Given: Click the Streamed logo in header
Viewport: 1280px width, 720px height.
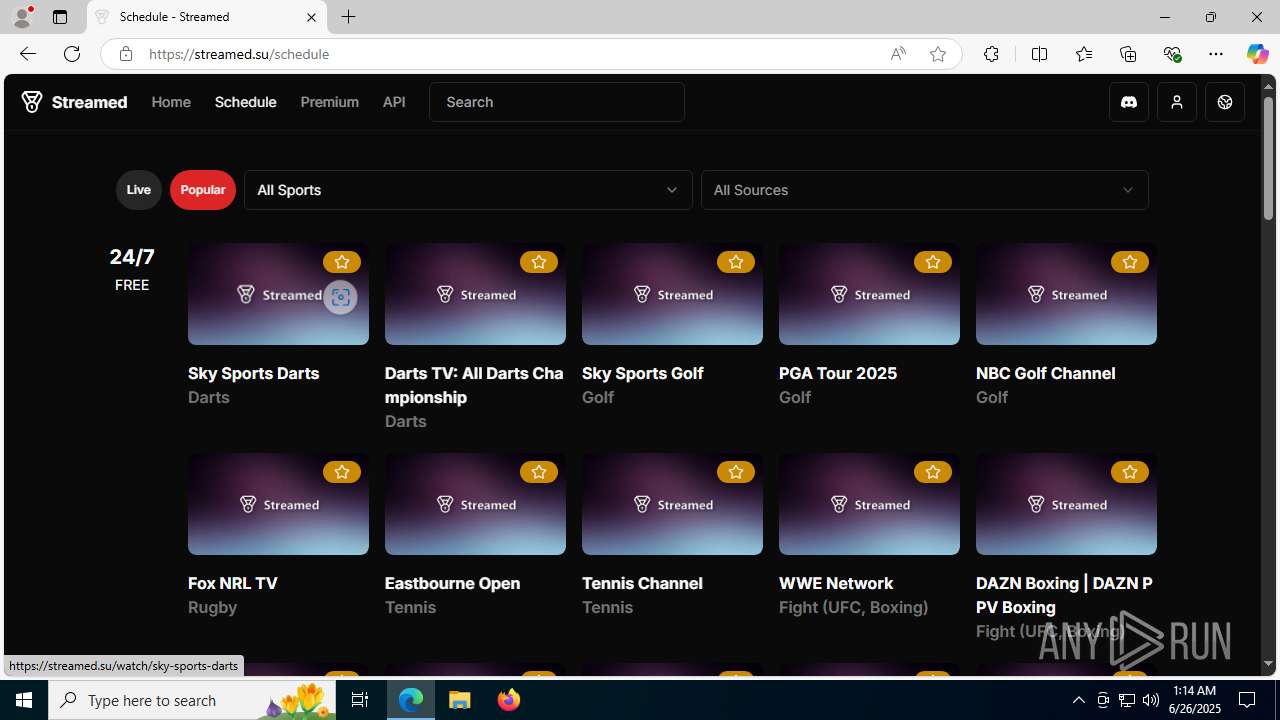Looking at the screenshot, I should 75,102.
